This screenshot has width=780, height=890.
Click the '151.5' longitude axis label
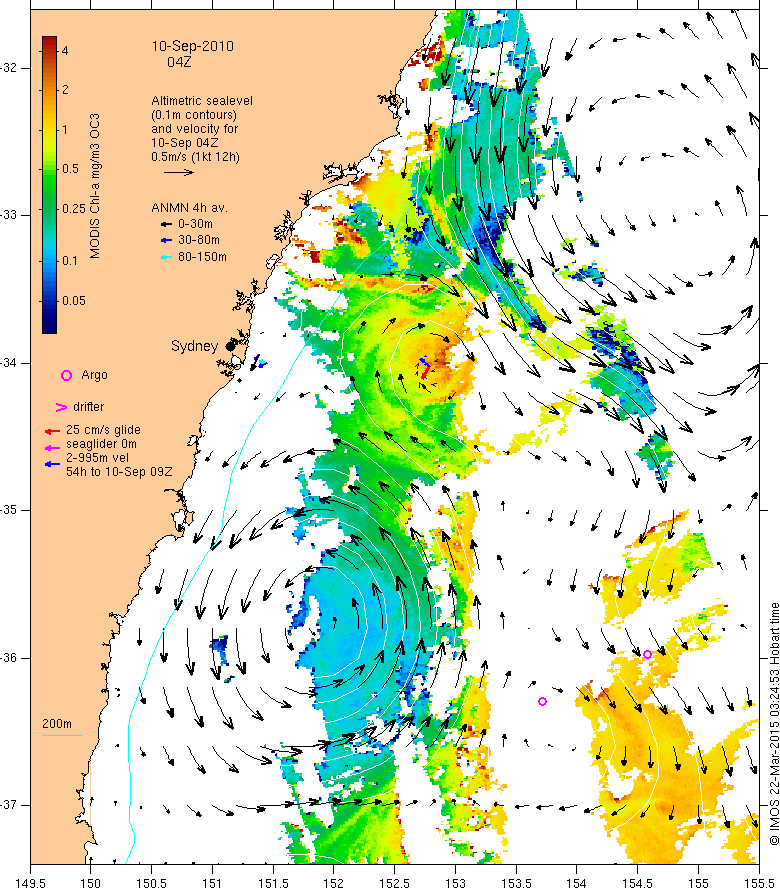[x=273, y=883]
